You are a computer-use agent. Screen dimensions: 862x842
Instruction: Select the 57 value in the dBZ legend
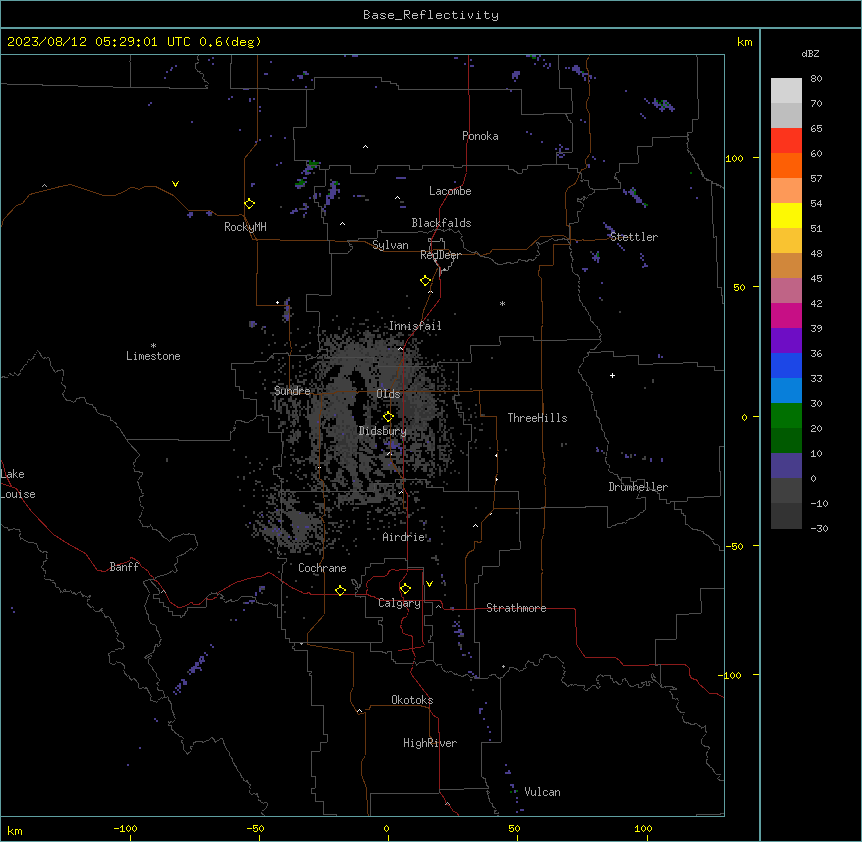816,179
